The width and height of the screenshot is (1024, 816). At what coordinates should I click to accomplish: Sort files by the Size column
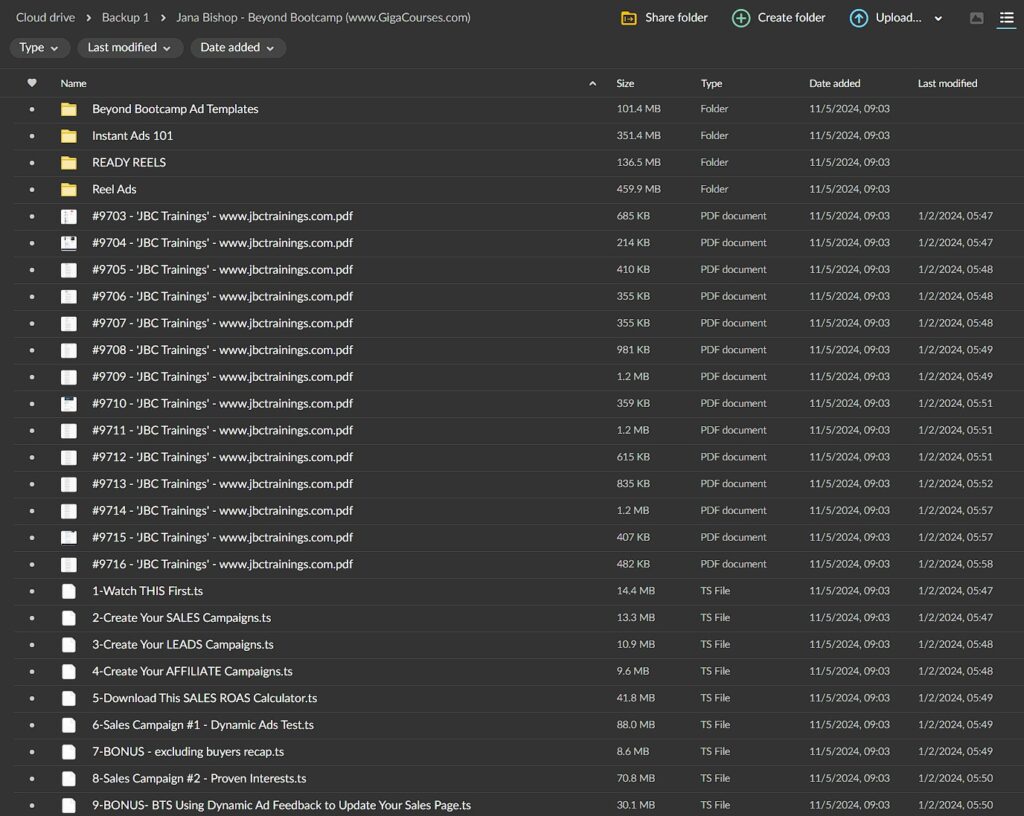tap(625, 83)
